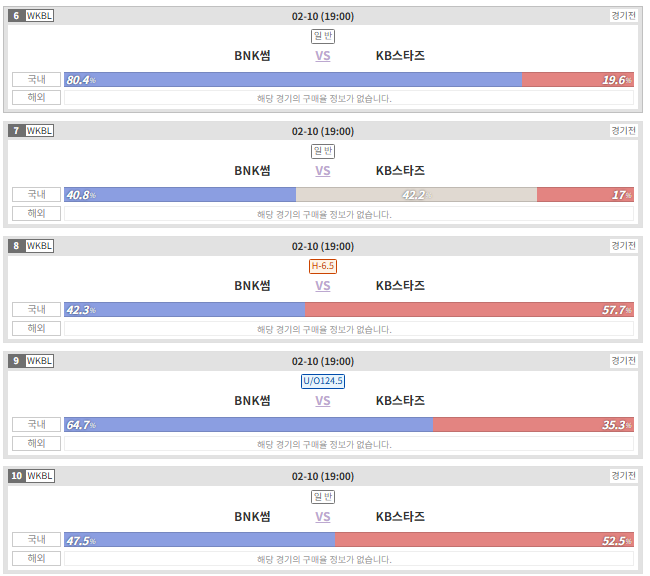Open the VS link for match 10
The image size is (650, 576).
click(x=323, y=516)
